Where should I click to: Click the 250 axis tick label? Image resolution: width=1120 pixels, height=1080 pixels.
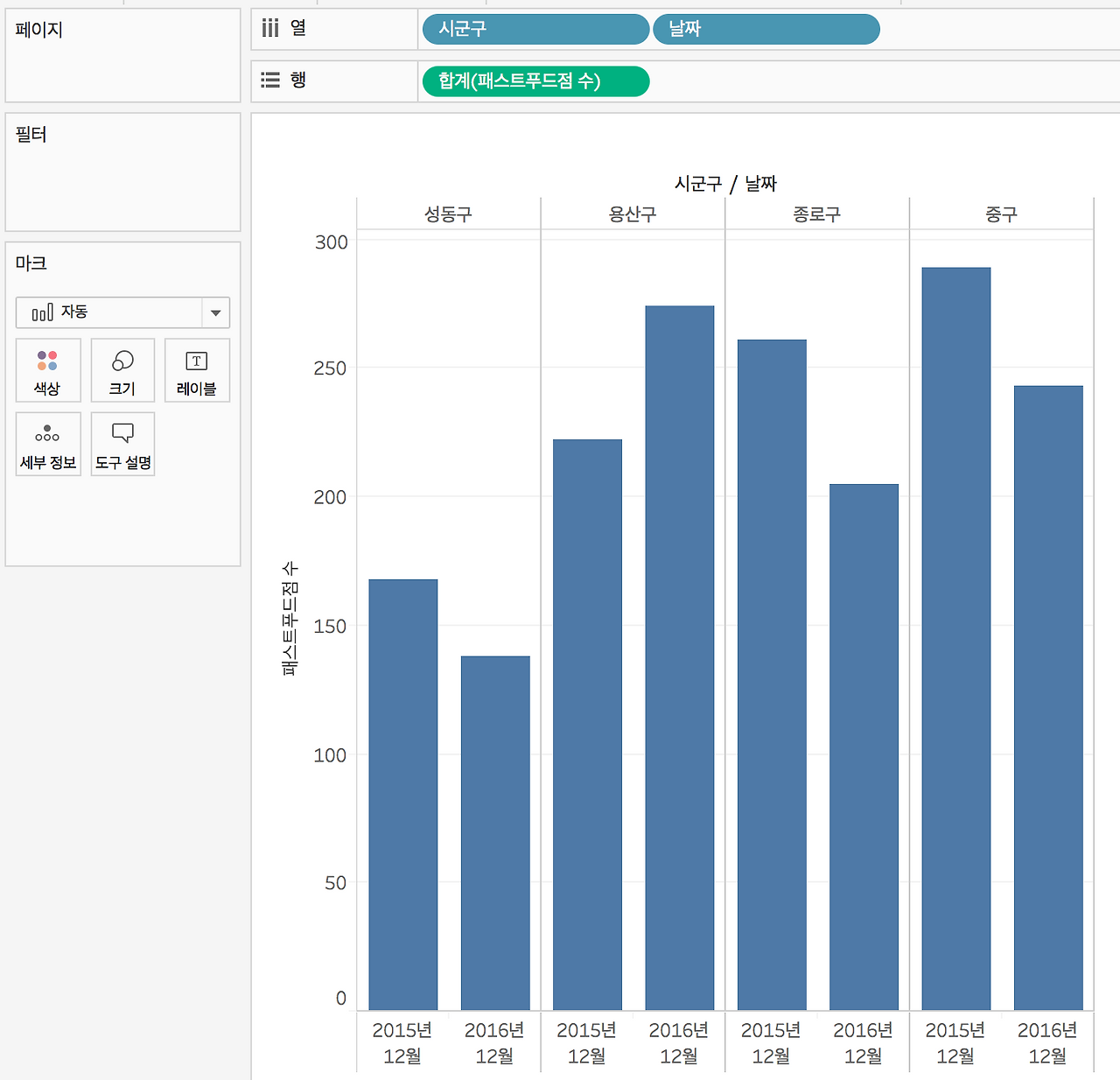331,368
